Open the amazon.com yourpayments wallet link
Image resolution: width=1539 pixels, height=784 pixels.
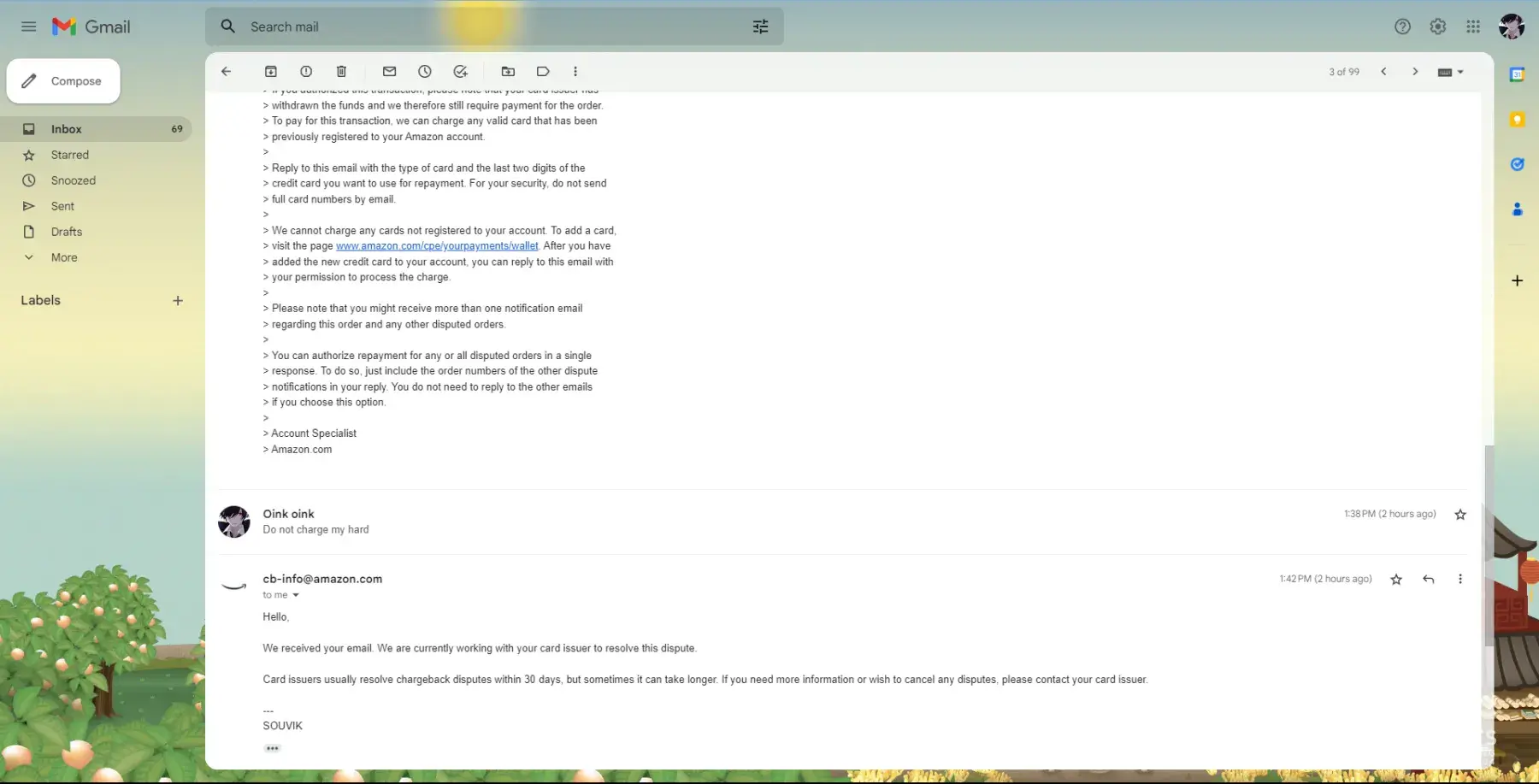pos(437,246)
